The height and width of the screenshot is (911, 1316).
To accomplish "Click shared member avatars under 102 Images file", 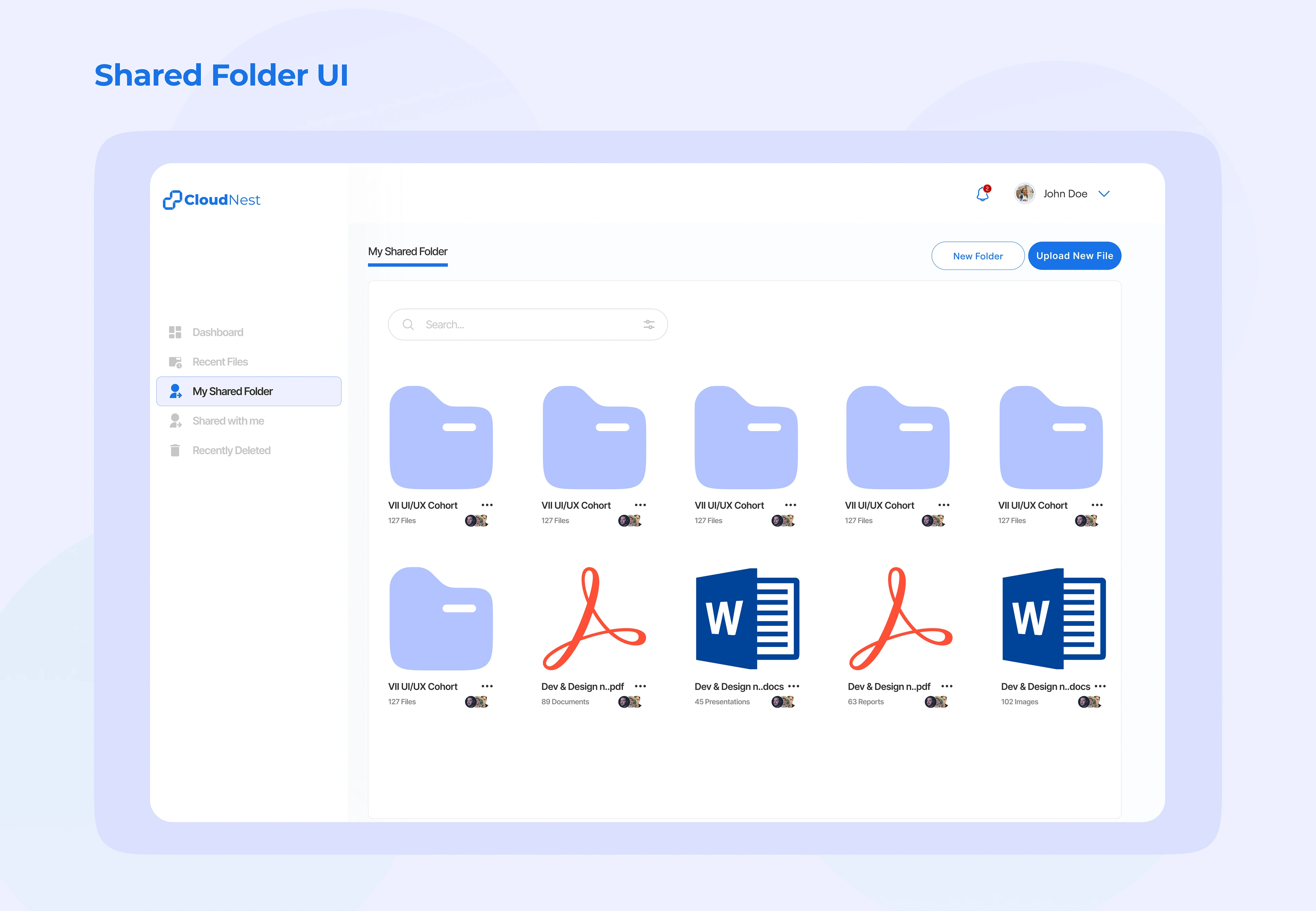I will [x=1089, y=702].
